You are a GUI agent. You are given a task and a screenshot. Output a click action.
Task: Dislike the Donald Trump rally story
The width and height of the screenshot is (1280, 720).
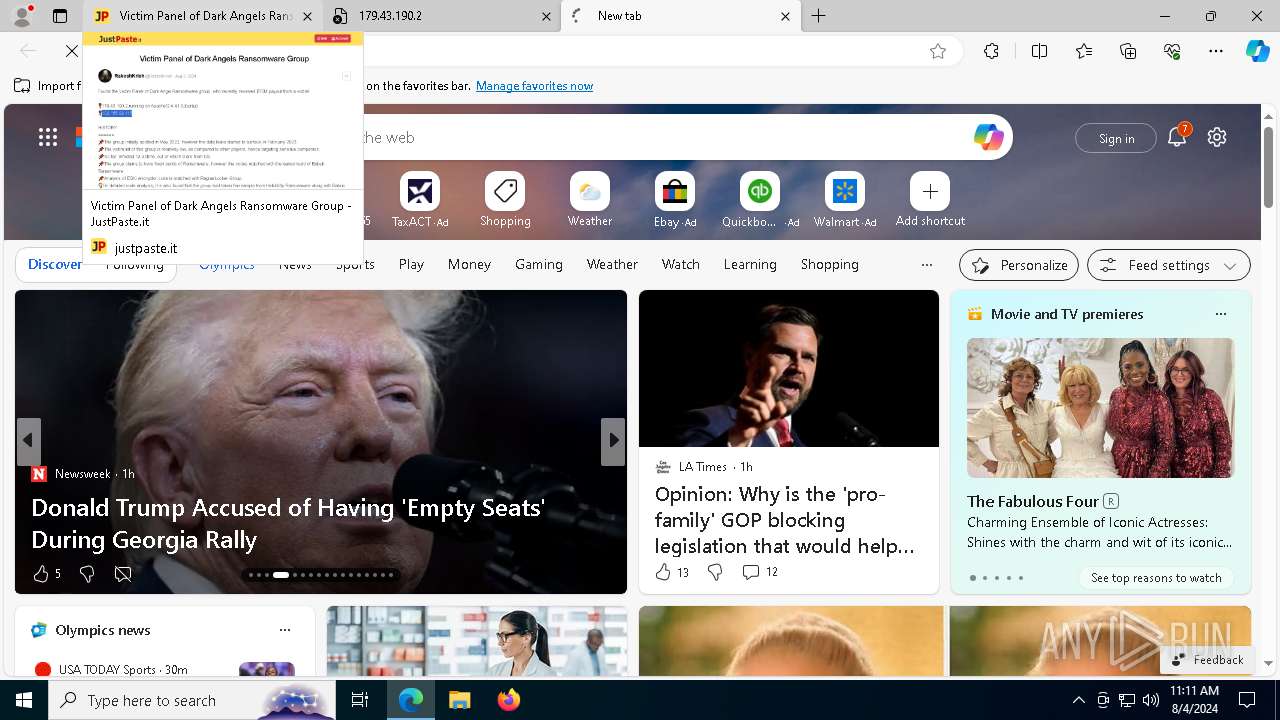[x=86, y=573]
